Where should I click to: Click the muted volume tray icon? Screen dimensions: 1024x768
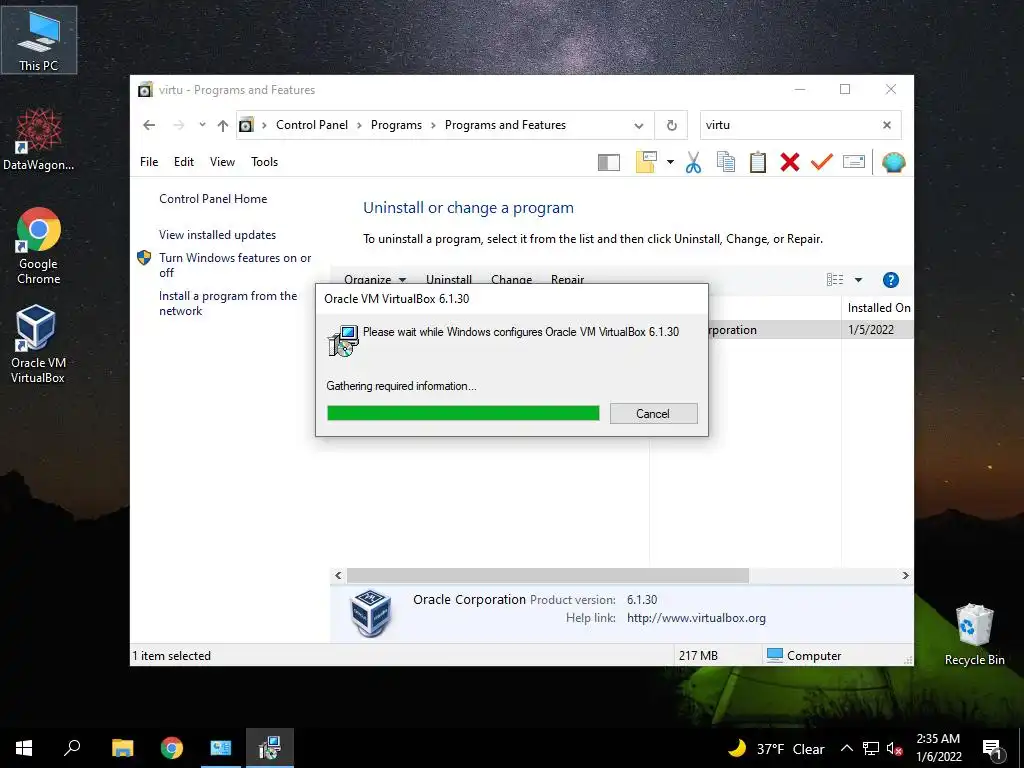pyautogui.click(x=894, y=749)
